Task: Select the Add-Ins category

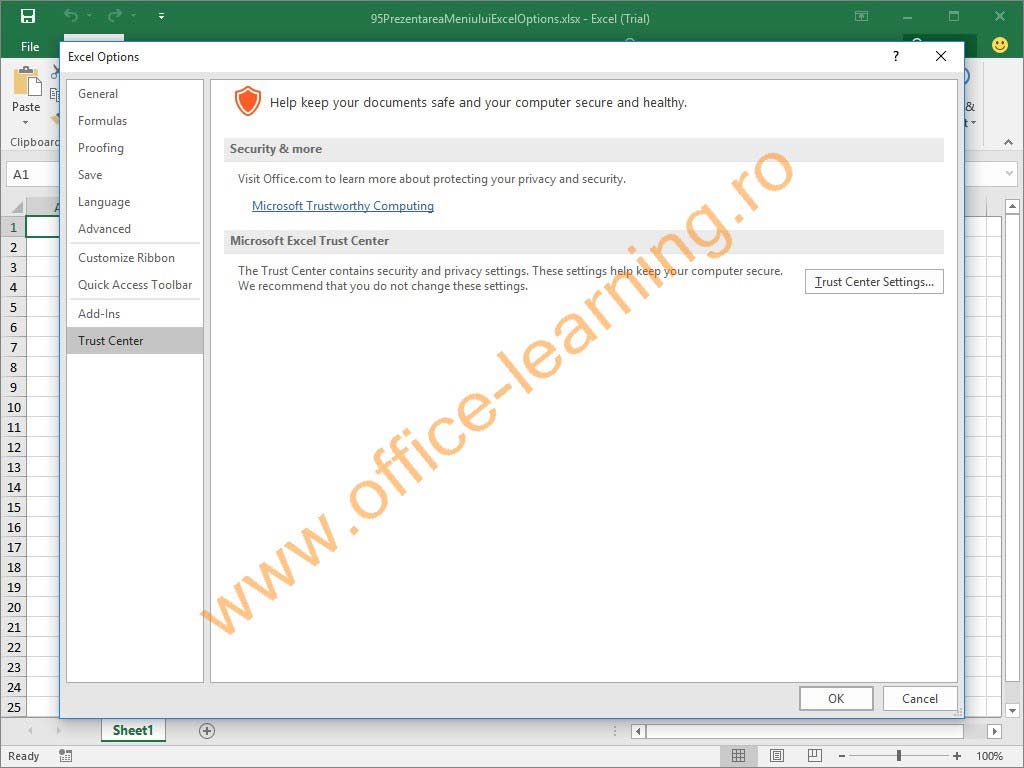Action: click(x=135, y=314)
